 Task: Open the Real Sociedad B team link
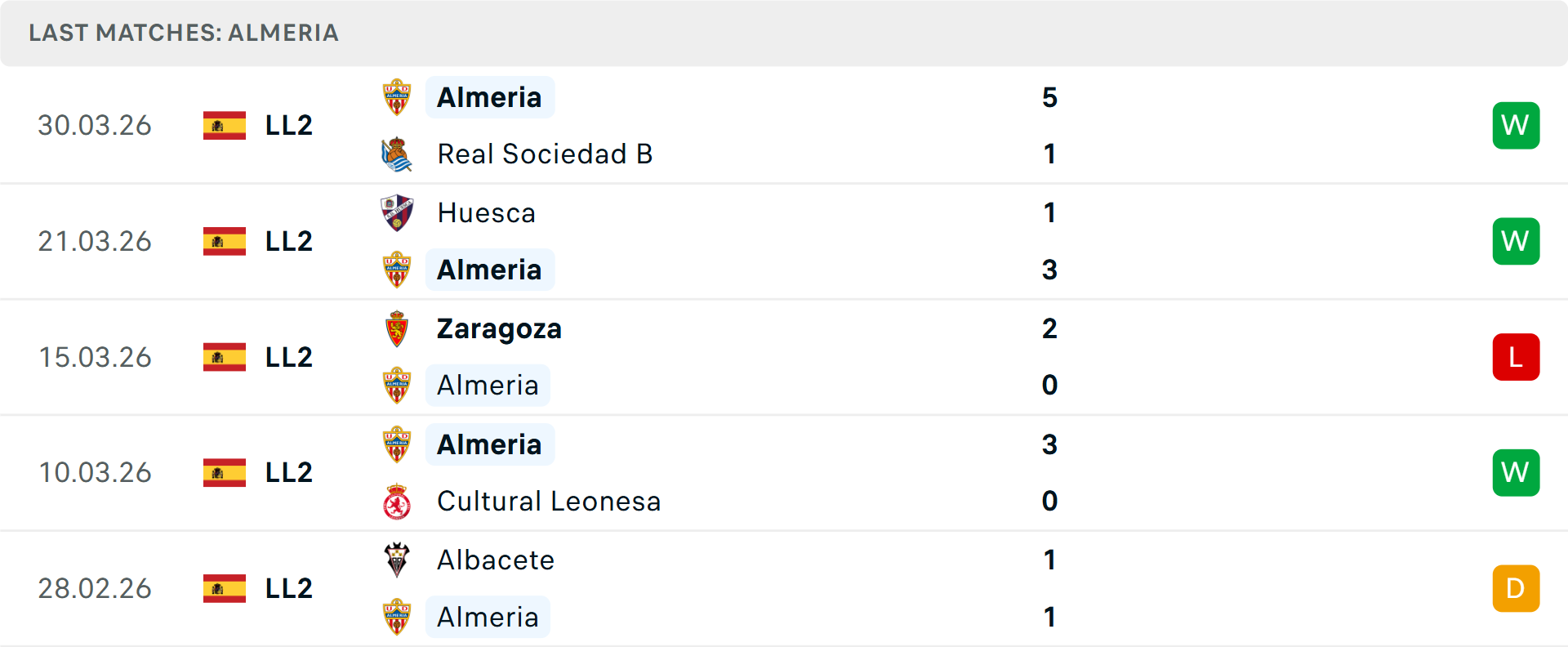[x=545, y=154]
